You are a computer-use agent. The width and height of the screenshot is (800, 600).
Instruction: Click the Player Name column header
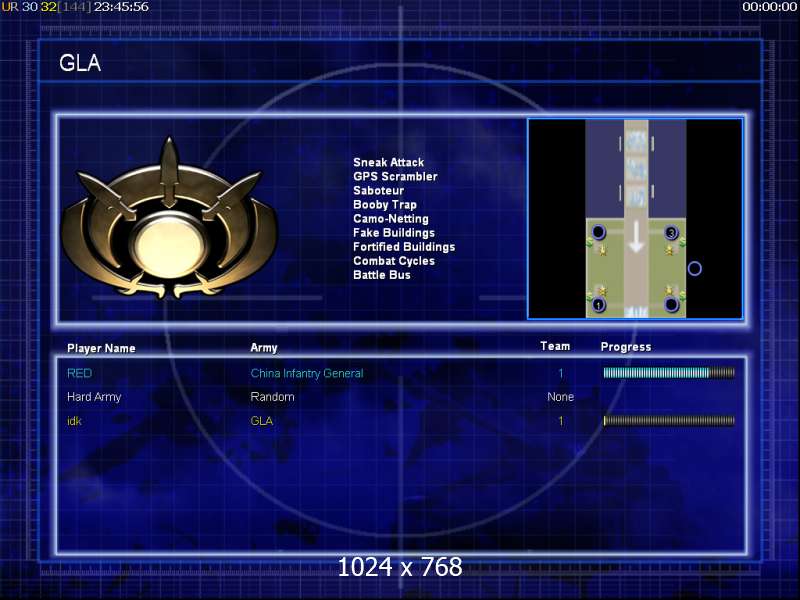point(101,348)
